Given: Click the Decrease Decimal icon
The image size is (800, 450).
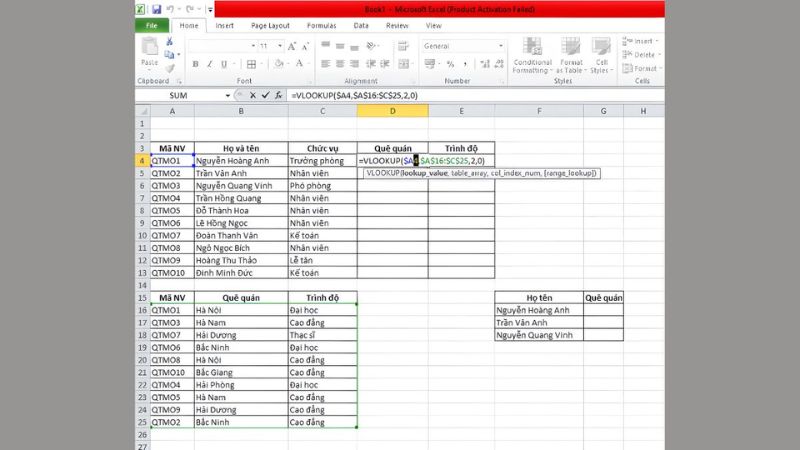Looking at the screenshot, I should pos(499,64).
